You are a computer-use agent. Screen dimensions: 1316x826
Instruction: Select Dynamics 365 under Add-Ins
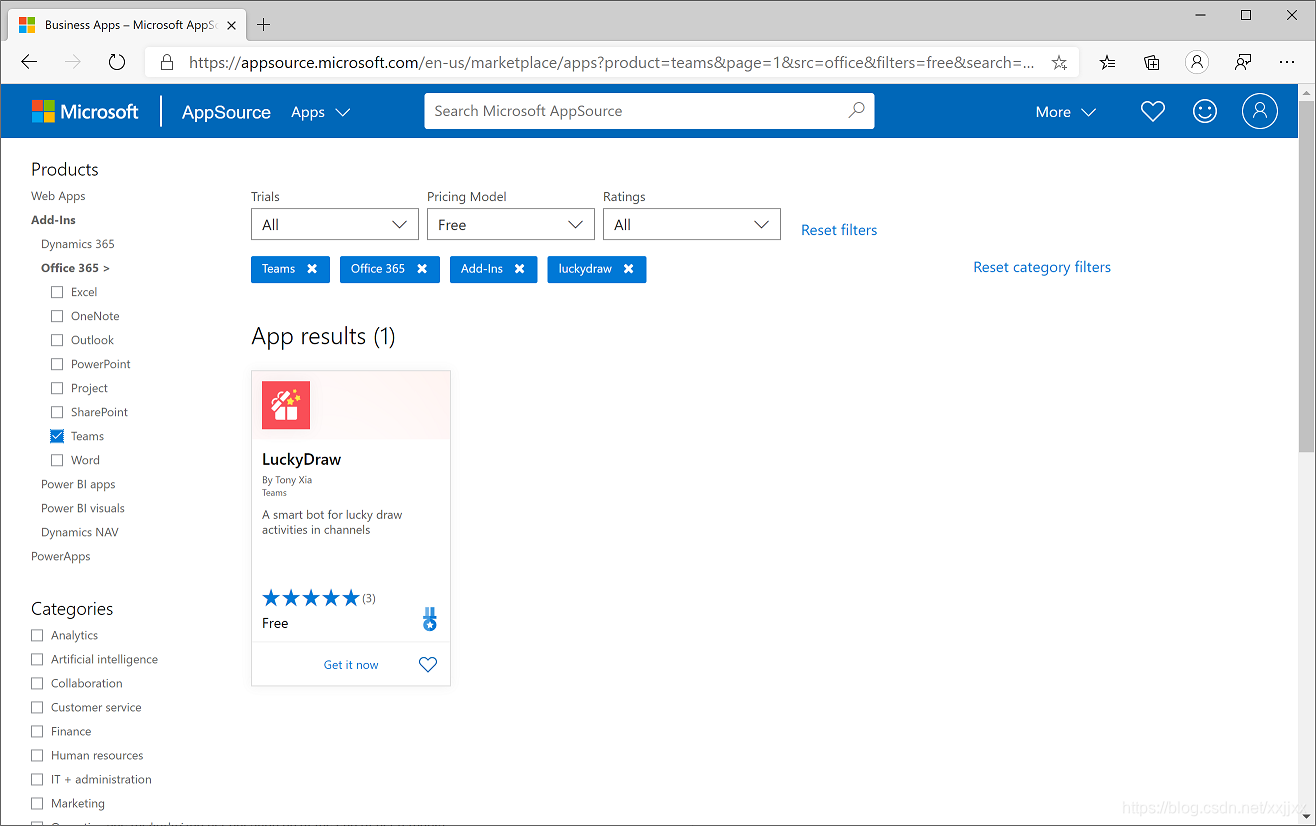(x=78, y=244)
